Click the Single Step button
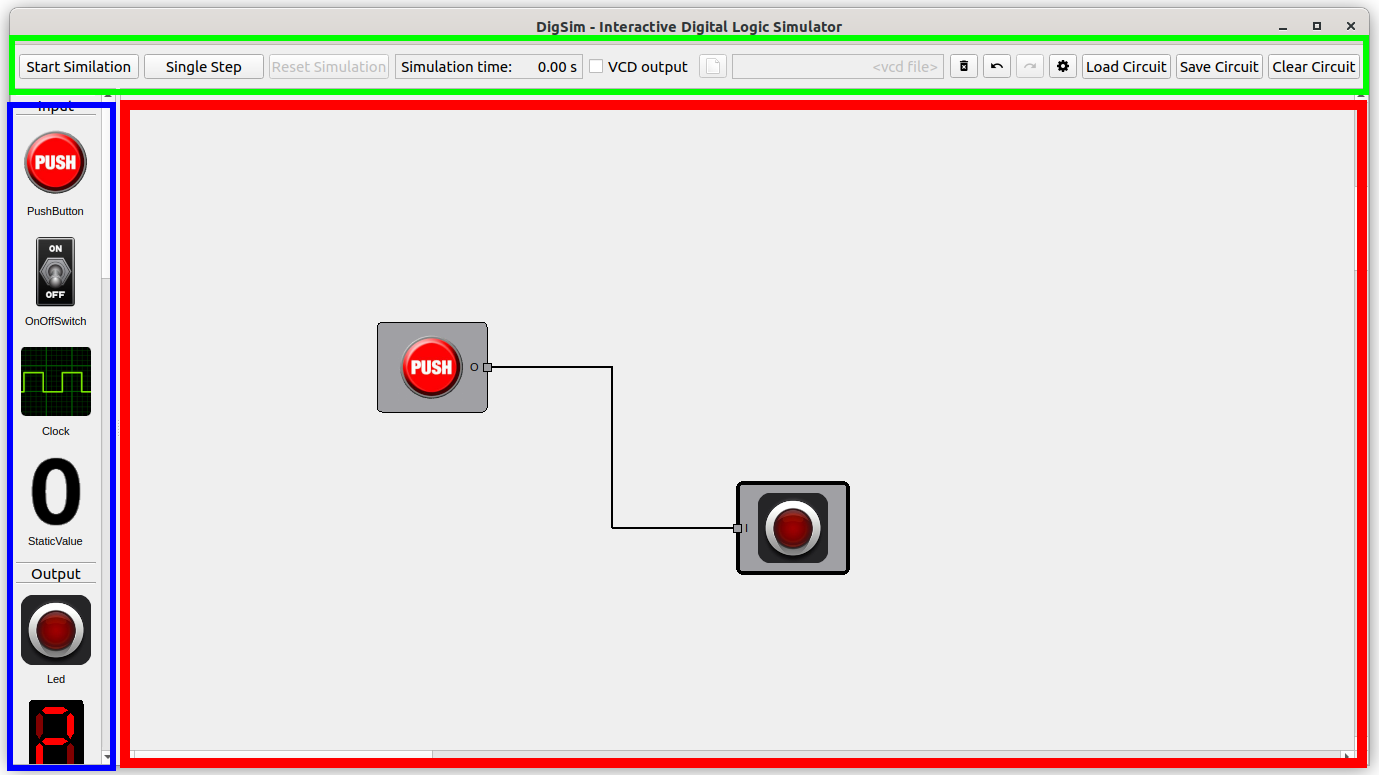1379x775 pixels. 204,67
